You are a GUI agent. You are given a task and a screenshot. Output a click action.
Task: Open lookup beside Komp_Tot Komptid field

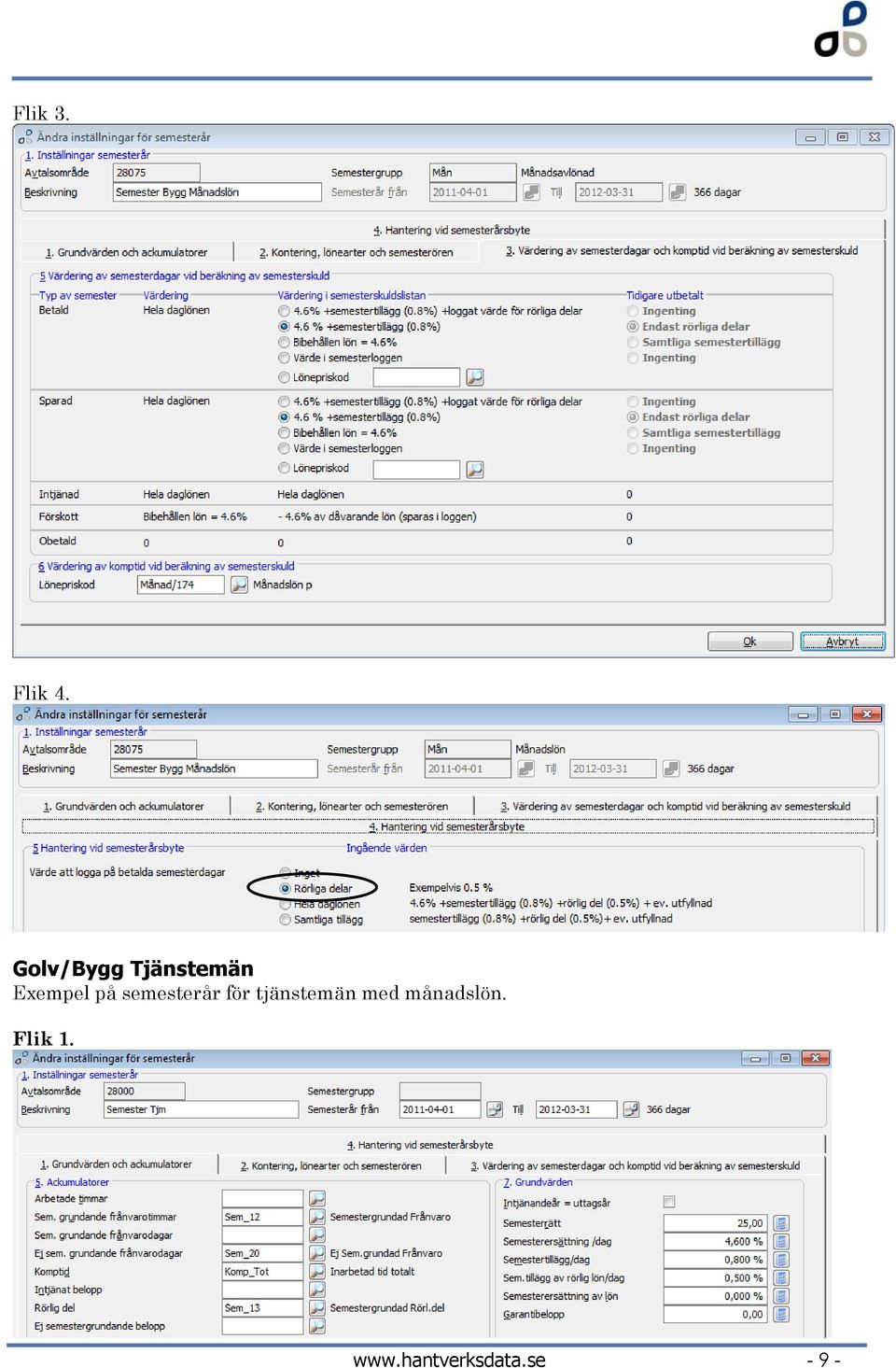pos(317,1271)
